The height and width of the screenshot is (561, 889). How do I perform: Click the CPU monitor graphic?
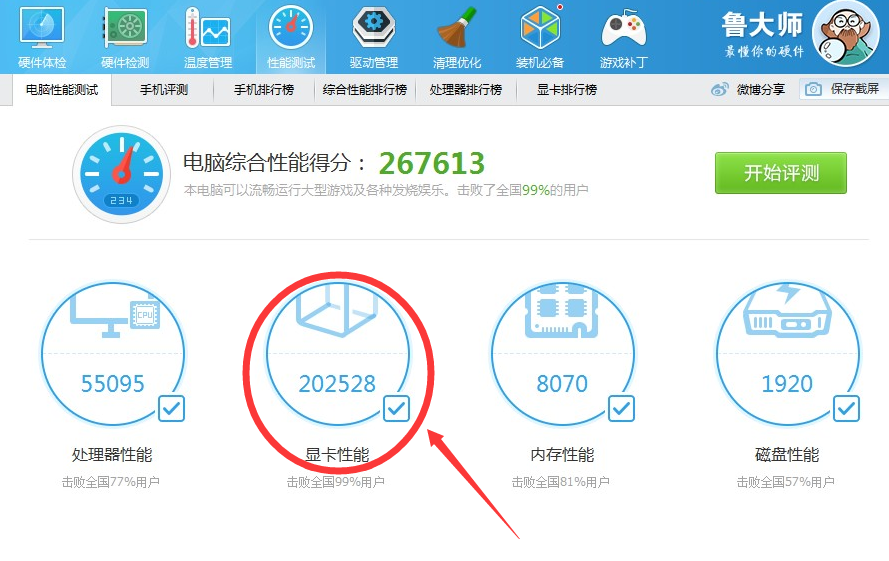[x=115, y=315]
